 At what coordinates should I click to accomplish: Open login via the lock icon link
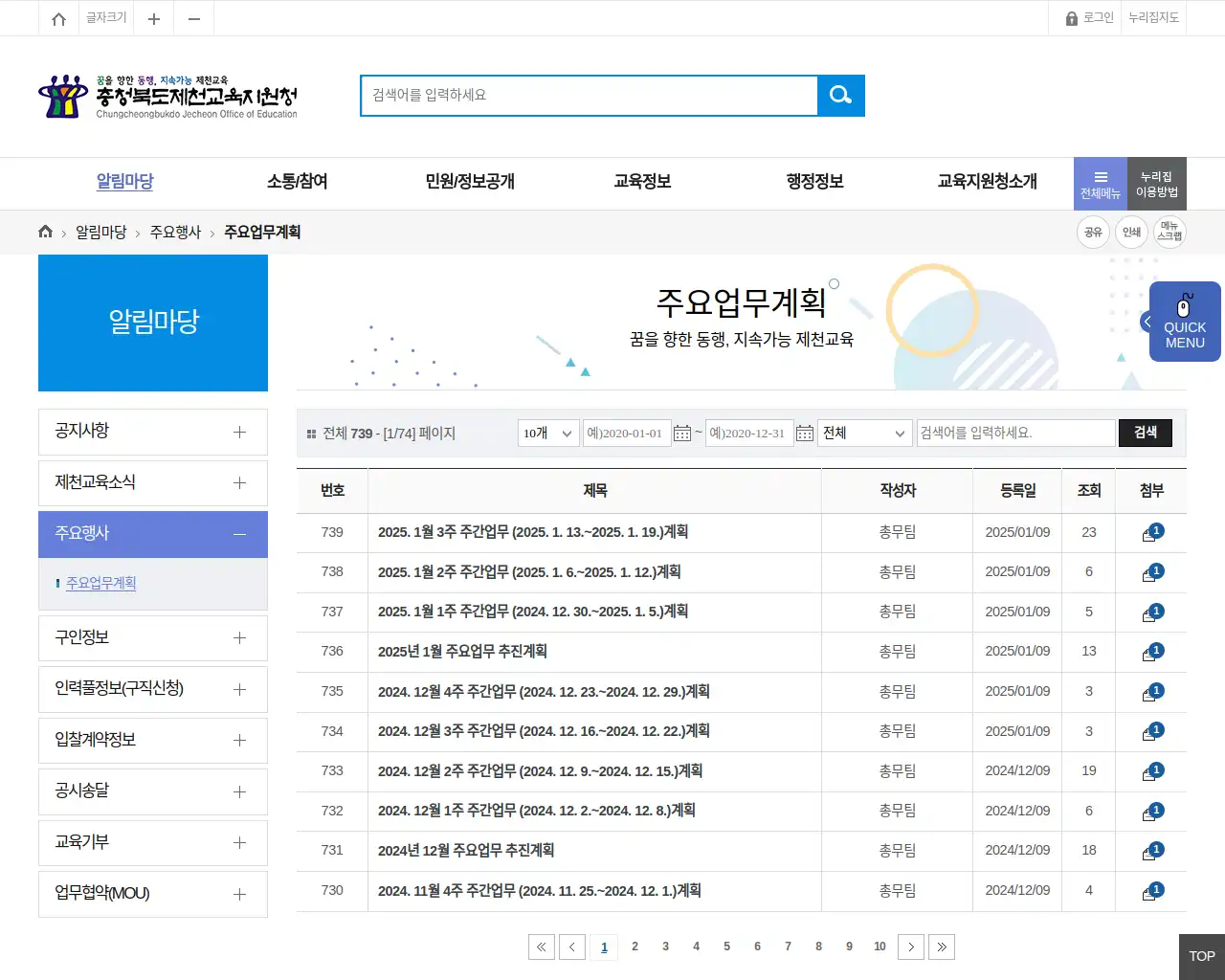pyautogui.click(x=1090, y=18)
